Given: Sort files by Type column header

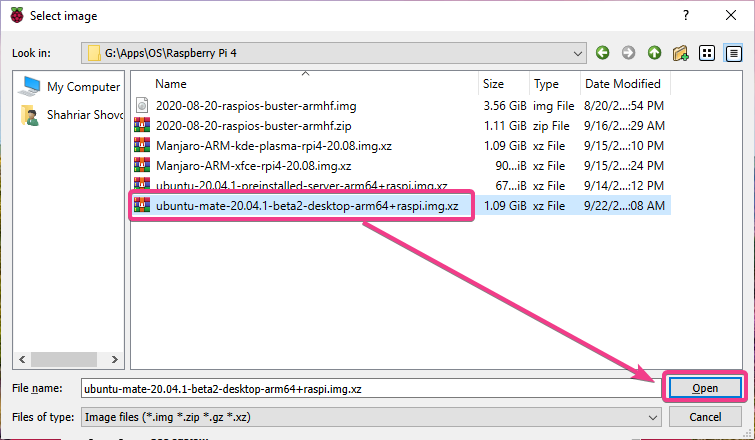Looking at the screenshot, I should coord(546,84).
